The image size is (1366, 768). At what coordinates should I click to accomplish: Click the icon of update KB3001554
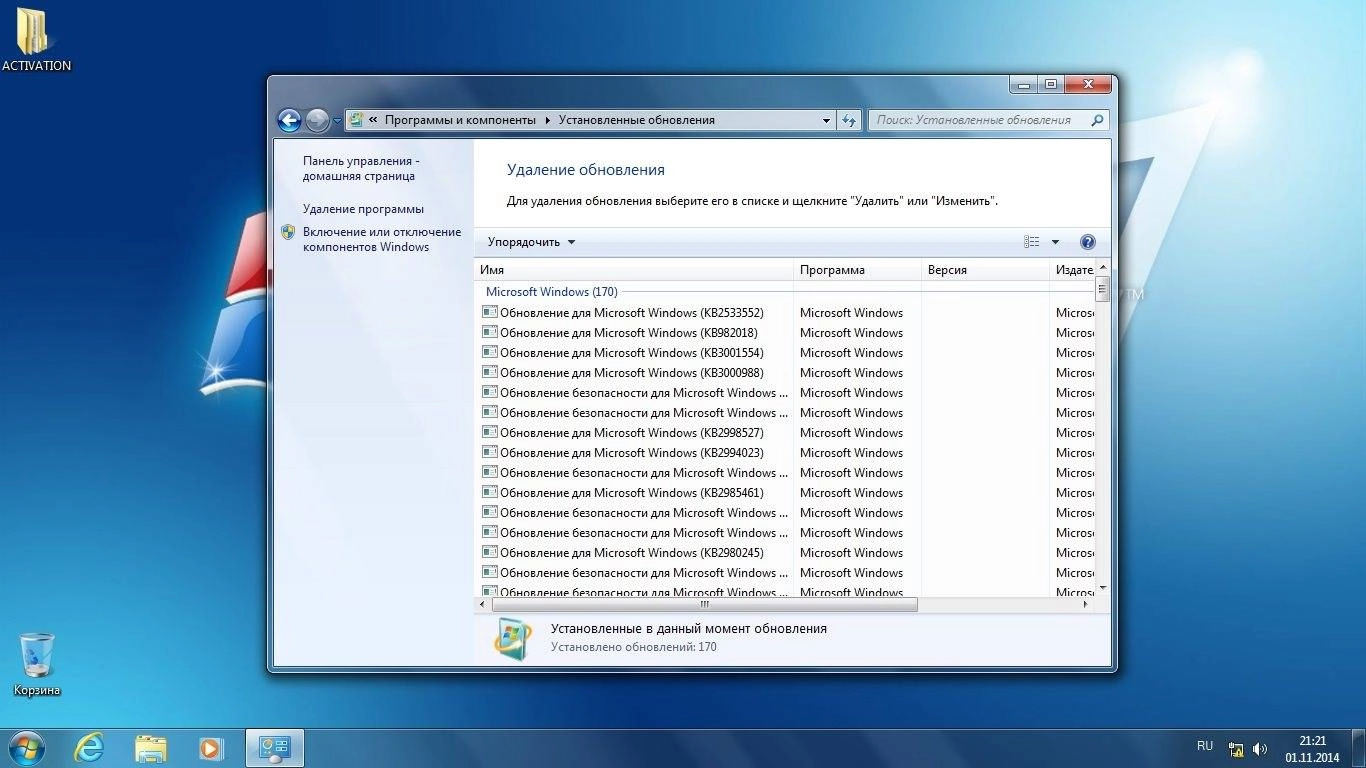pyautogui.click(x=490, y=352)
